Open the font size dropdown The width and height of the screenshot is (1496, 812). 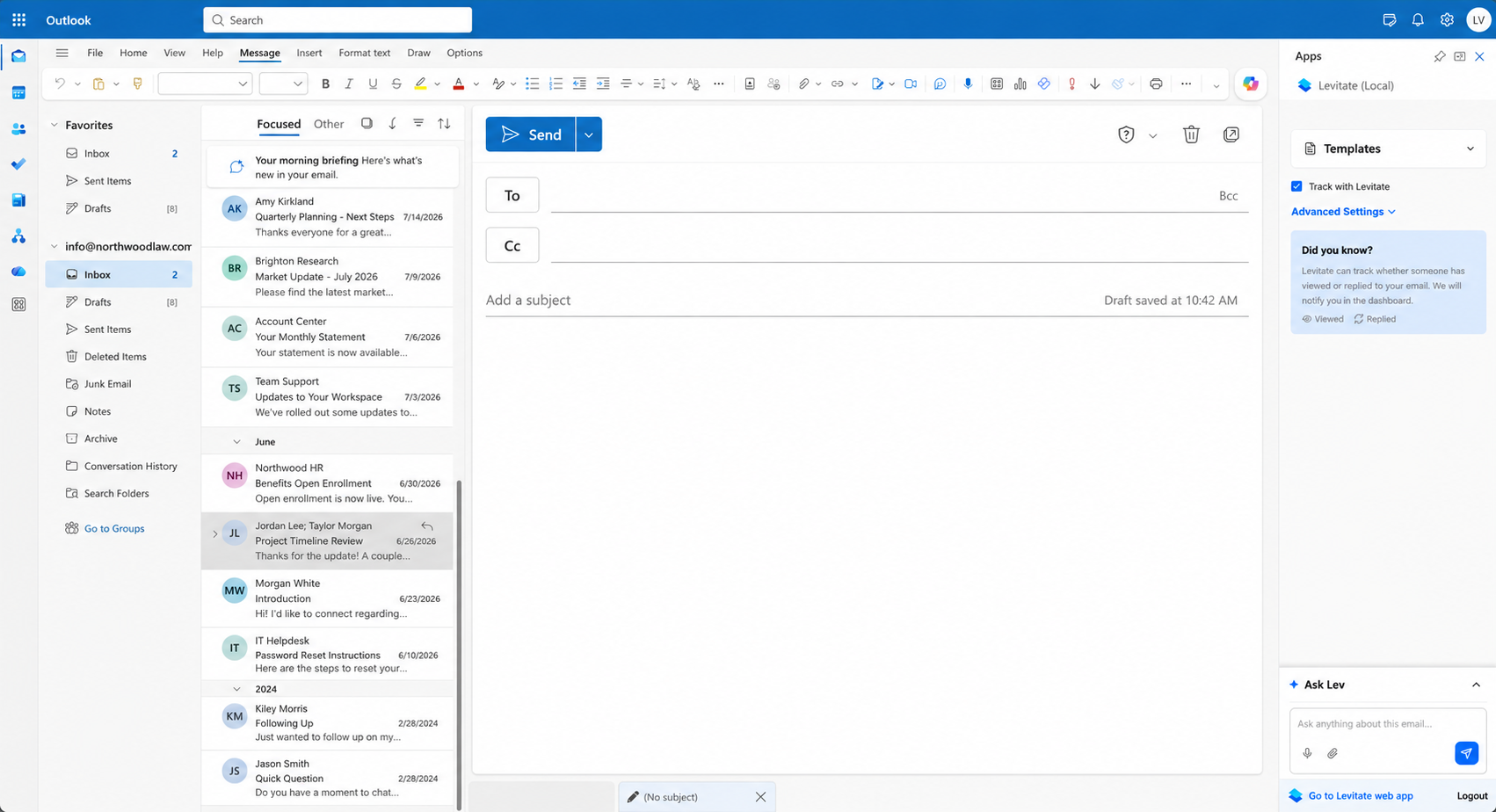click(x=282, y=84)
